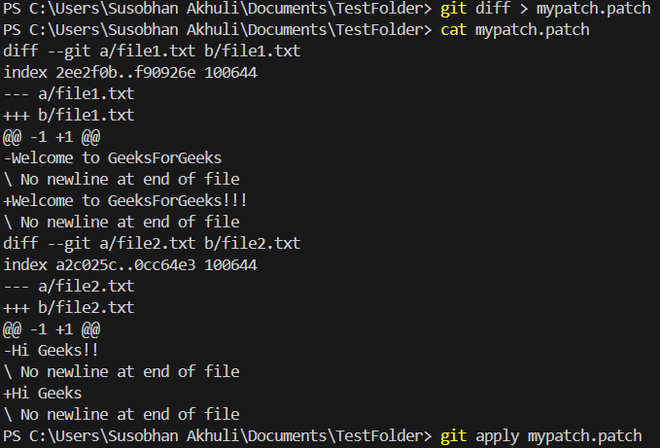Screen dimensions: 660x448
Task: Click the "cat mypatch.patch" command text
Action: point(514,30)
